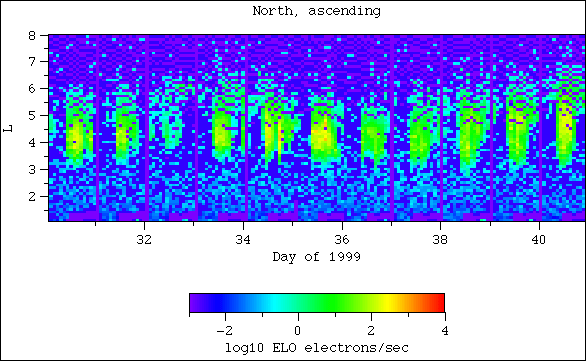Click the colorbar label 'log10 ELO electrons/sec'
This screenshot has width=586, height=361.
point(317,348)
